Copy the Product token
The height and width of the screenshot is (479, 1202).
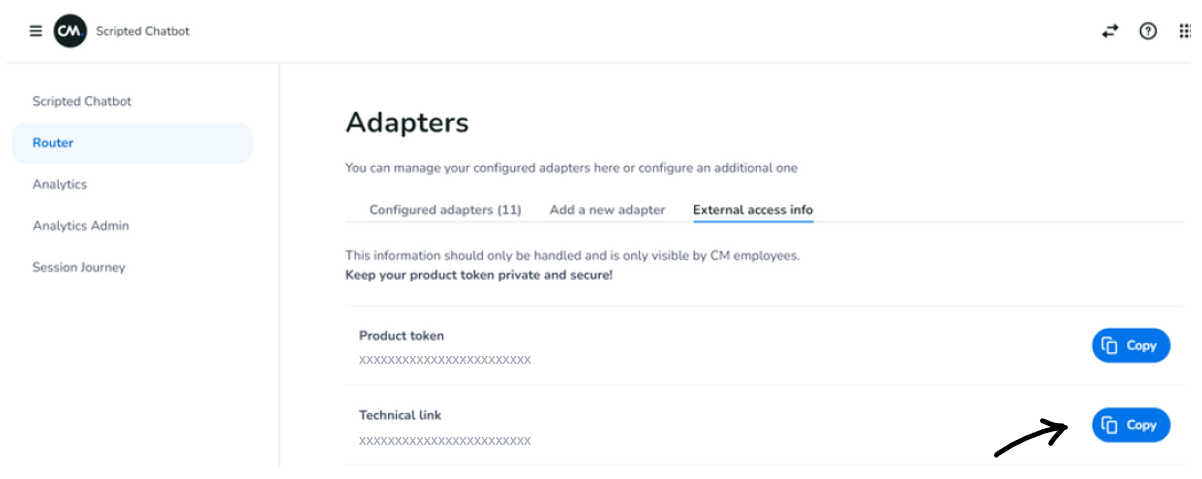coord(1130,346)
